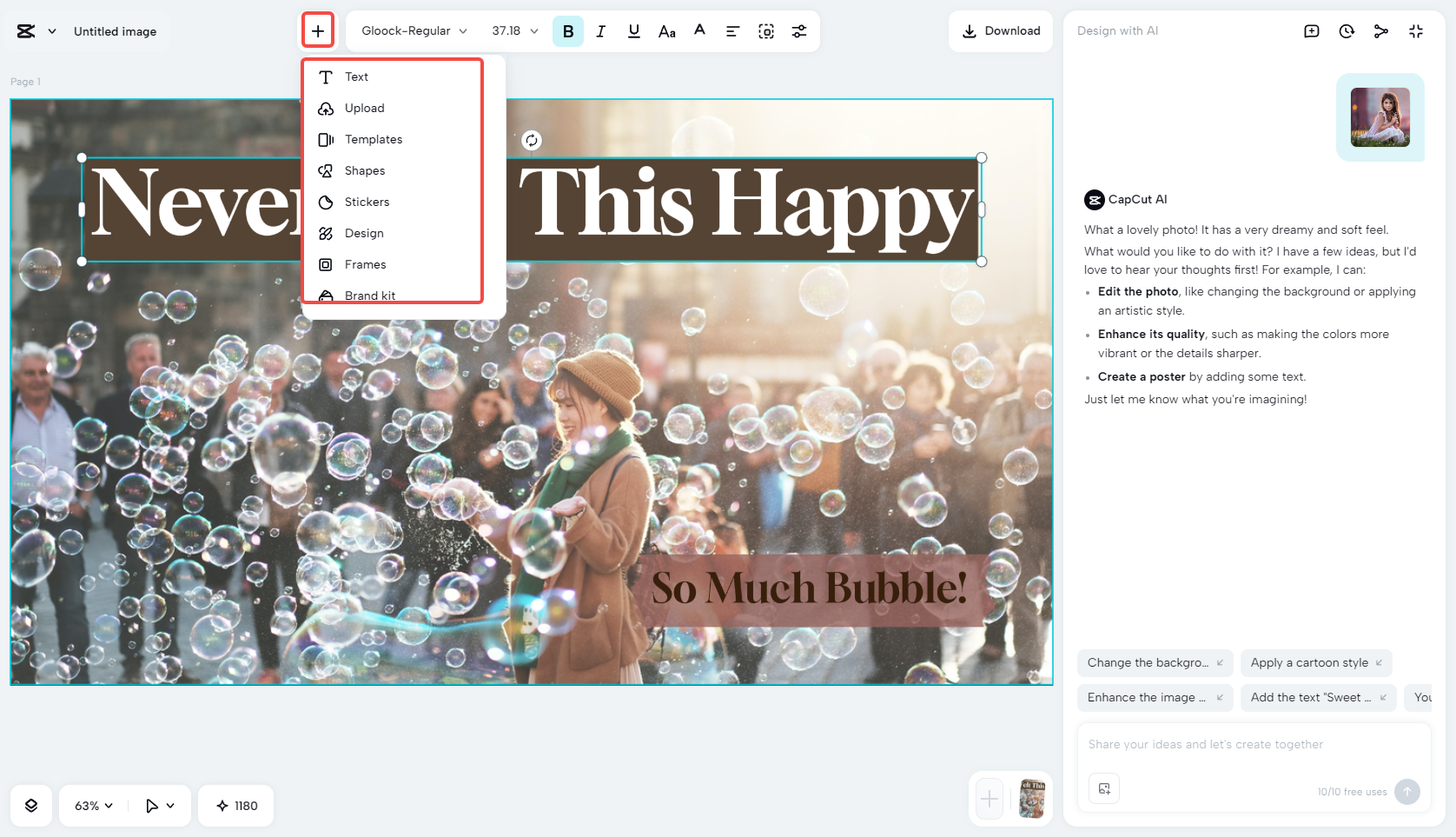
Task: Expand the zoom level 63% dropdown
Action: tap(91, 806)
